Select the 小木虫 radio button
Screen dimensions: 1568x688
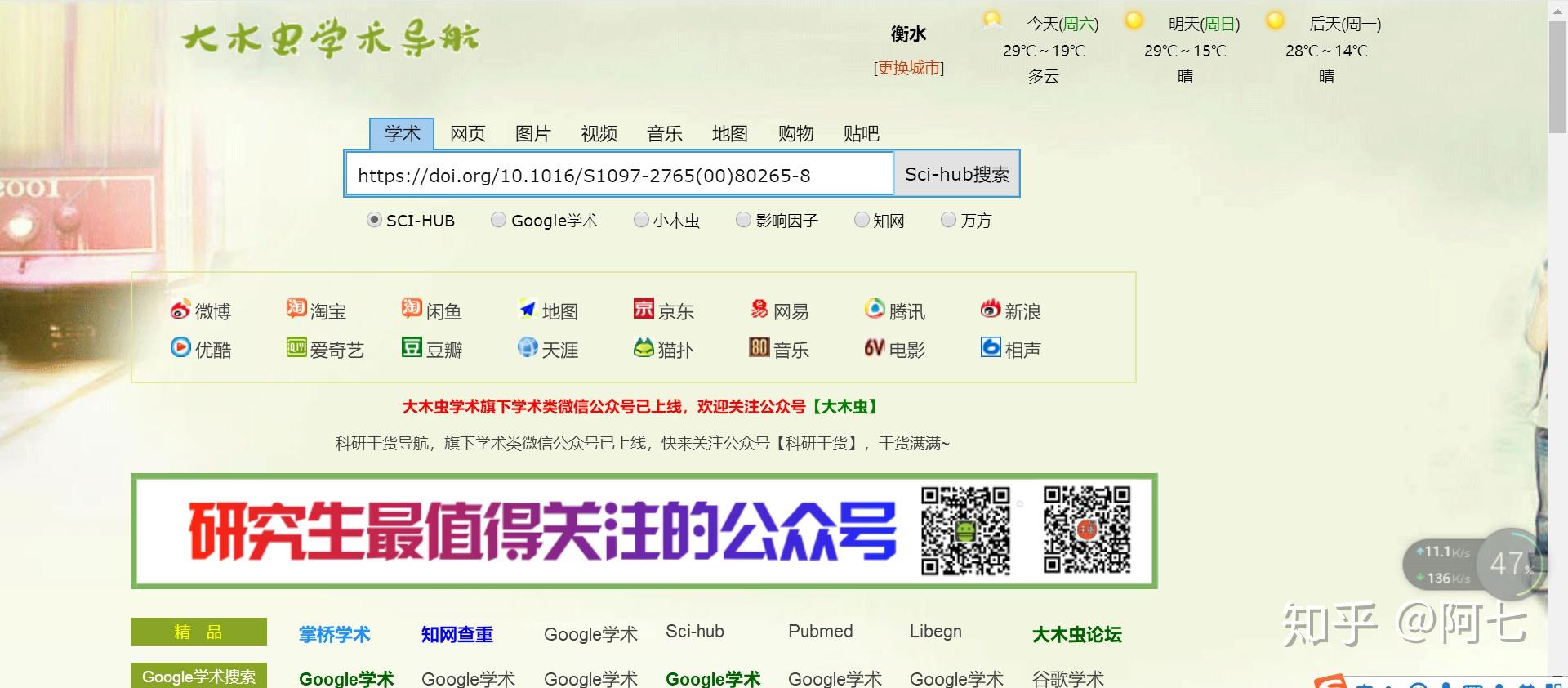(641, 220)
